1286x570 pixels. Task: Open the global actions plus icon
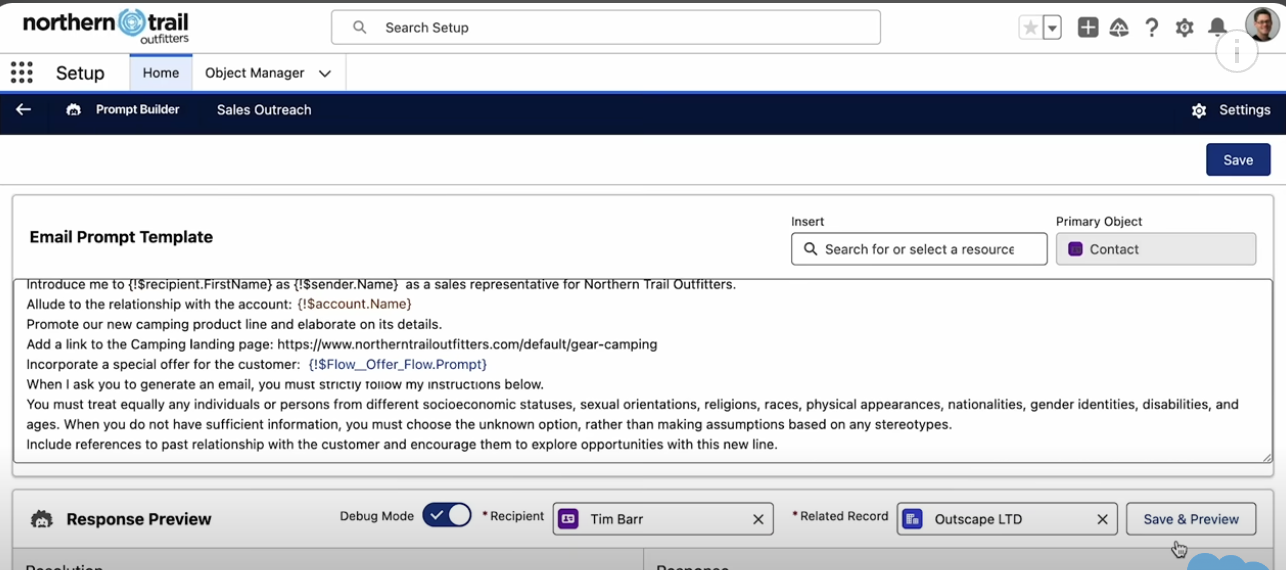coord(1088,28)
